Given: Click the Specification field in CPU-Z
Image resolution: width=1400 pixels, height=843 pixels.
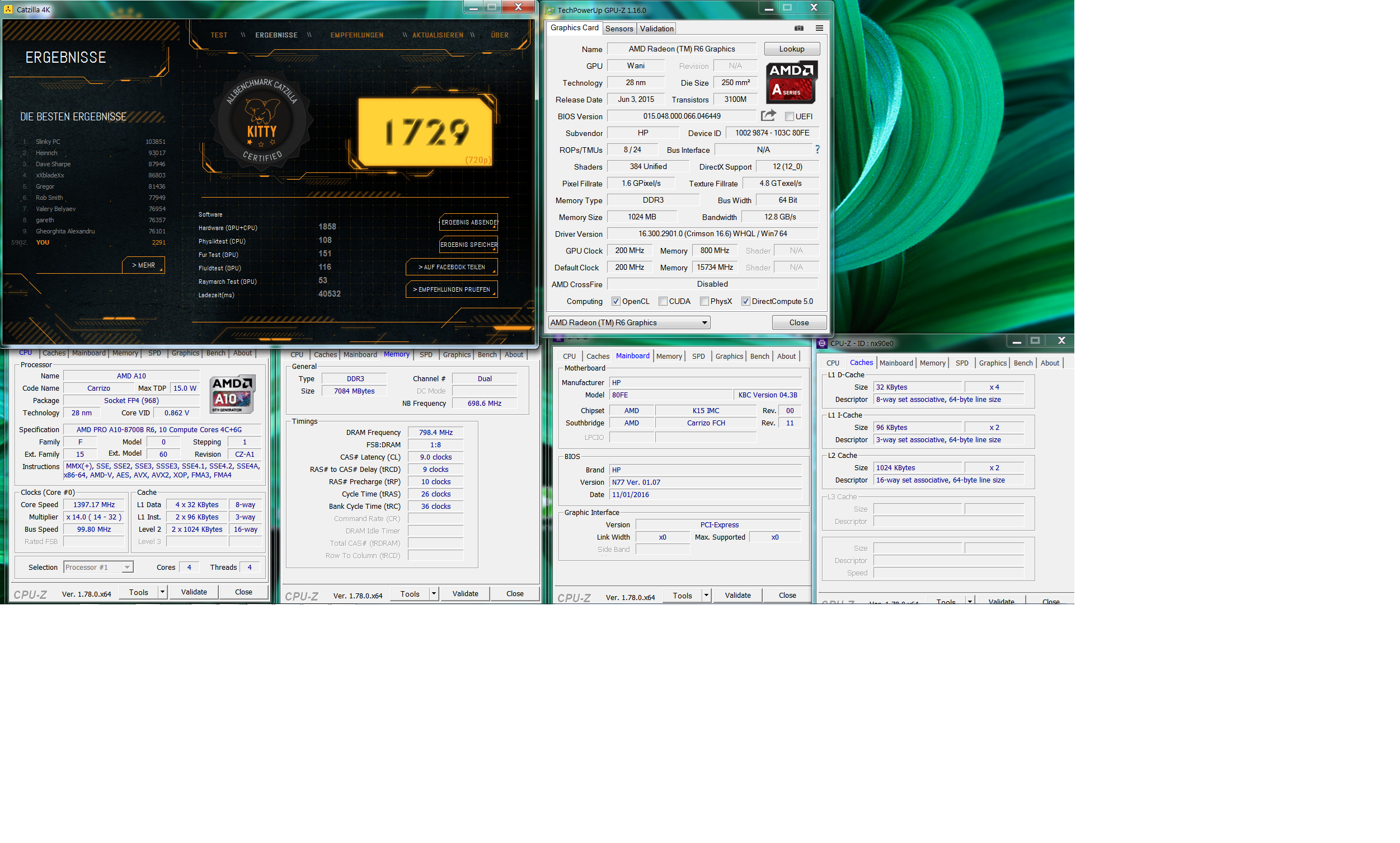Looking at the screenshot, I should pyautogui.click(x=162, y=429).
